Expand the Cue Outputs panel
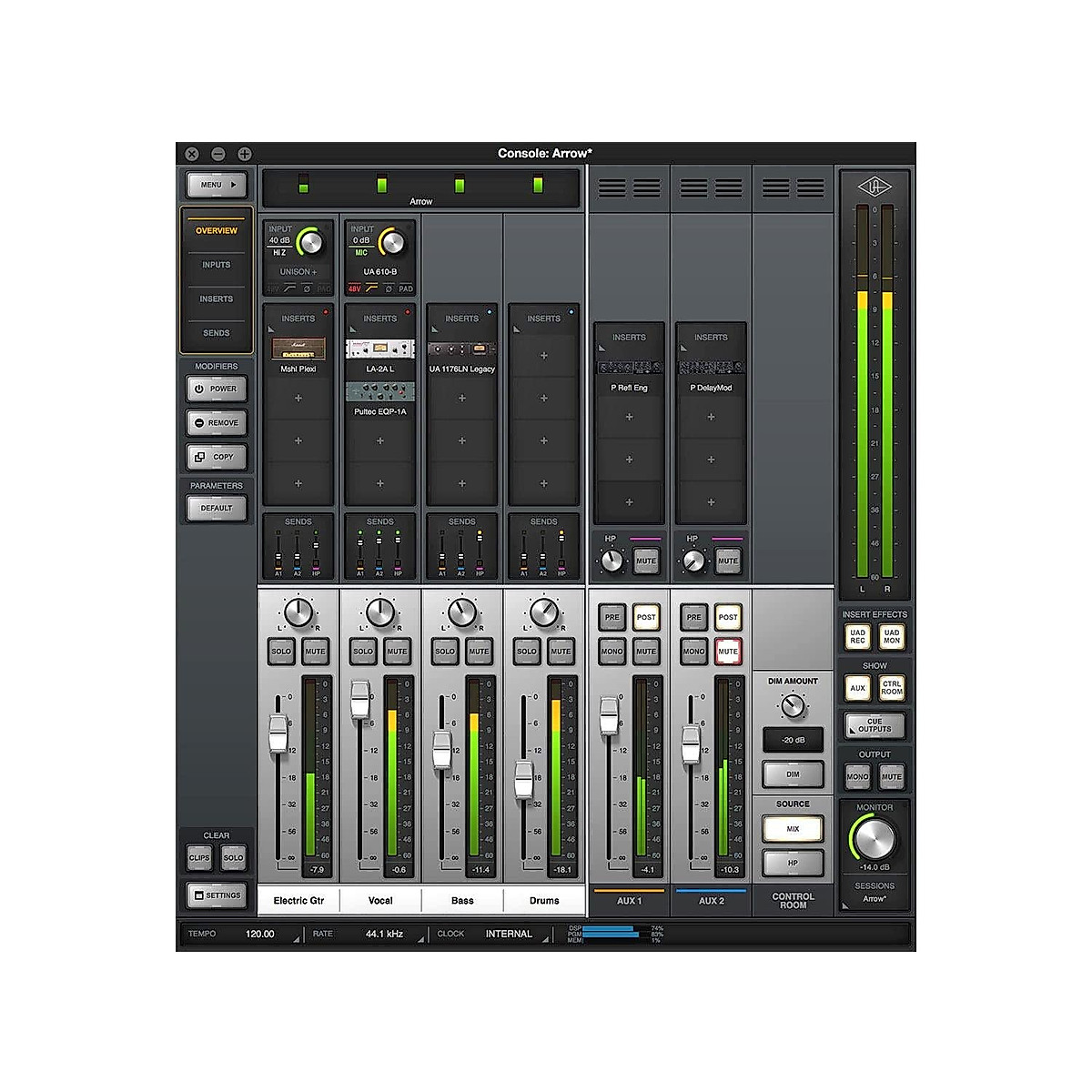This screenshot has height=1092, width=1092. tap(874, 725)
